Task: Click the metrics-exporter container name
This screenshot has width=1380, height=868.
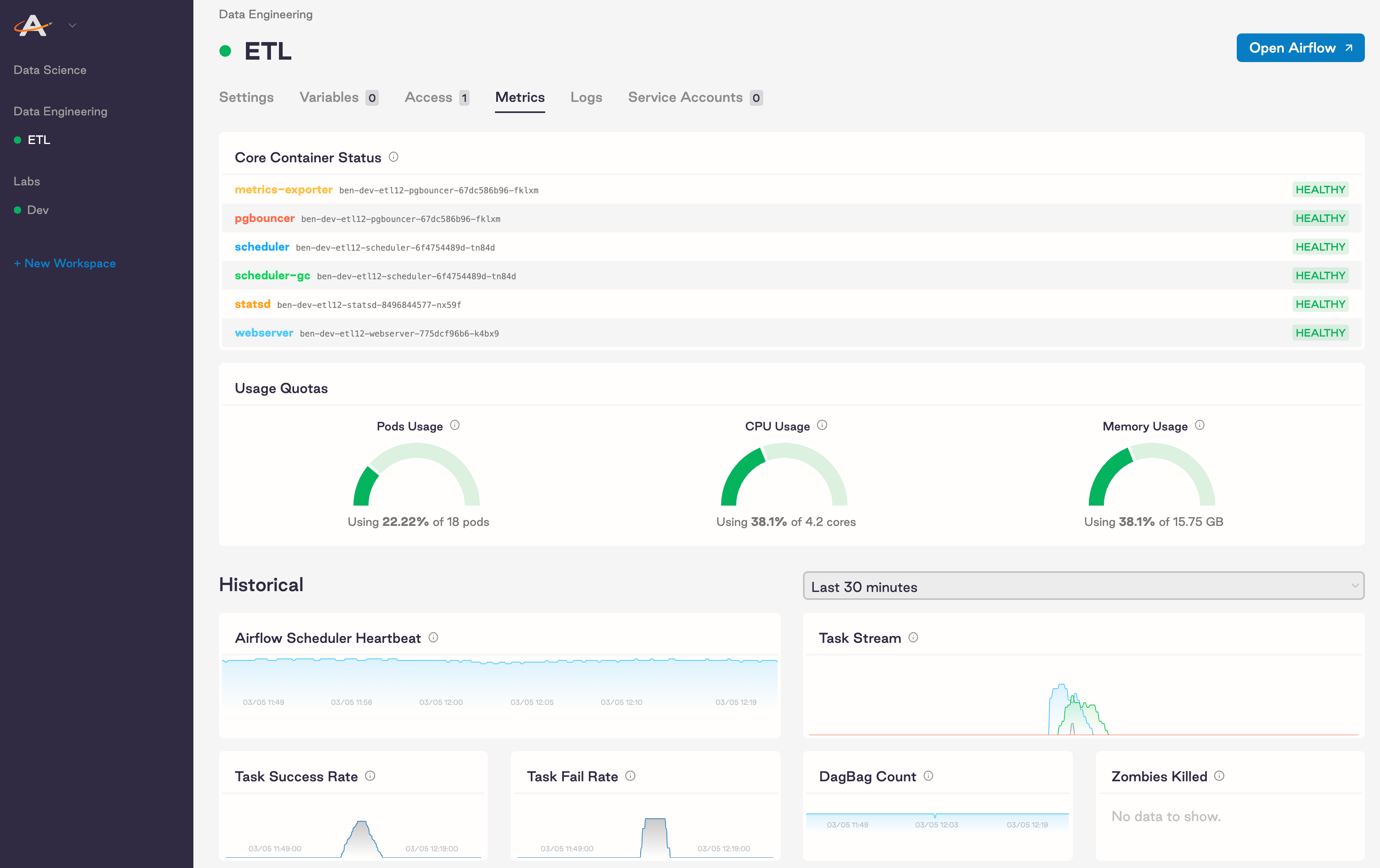Action: (x=284, y=190)
